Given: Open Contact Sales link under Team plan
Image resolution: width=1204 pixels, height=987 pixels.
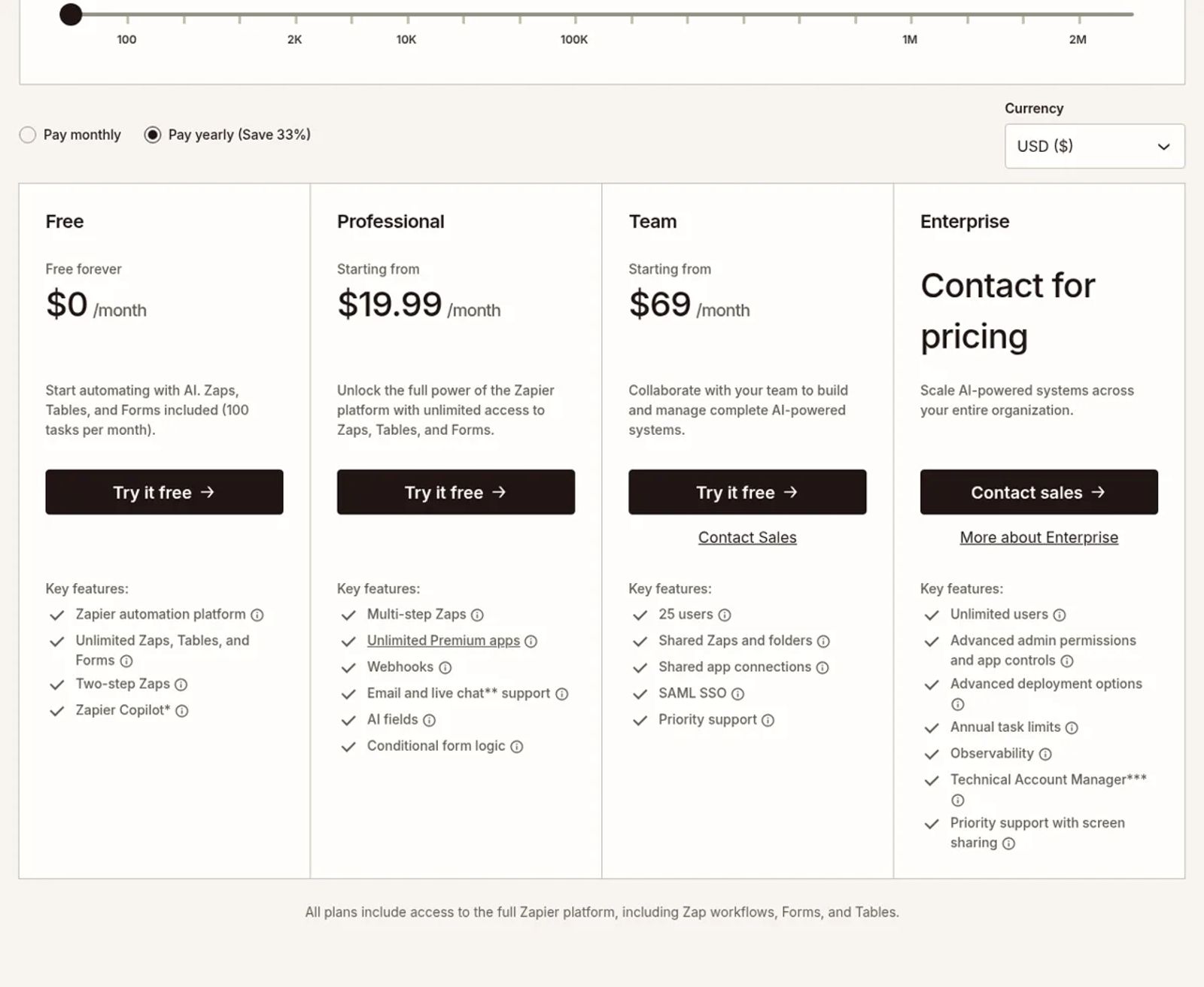Looking at the screenshot, I should (747, 538).
